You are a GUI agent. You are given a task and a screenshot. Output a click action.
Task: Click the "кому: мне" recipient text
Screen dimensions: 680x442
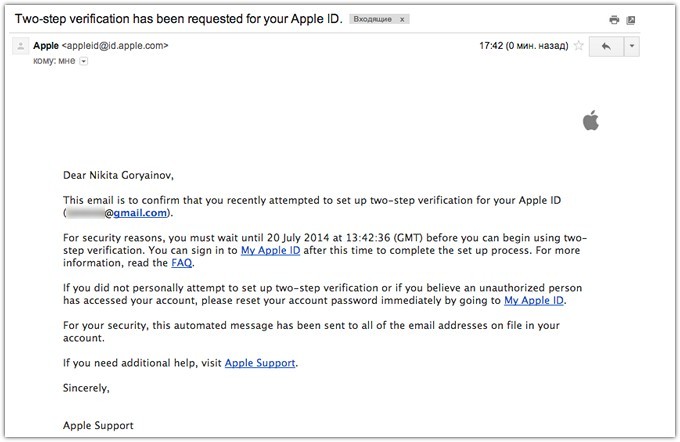pos(55,61)
